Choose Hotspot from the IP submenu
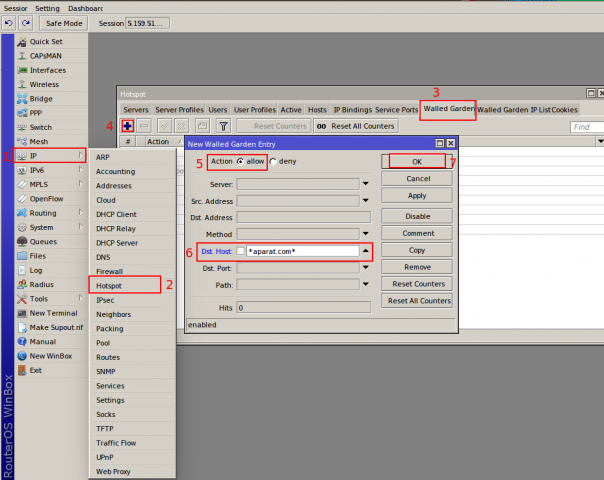The image size is (604, 480). (108, 285)
